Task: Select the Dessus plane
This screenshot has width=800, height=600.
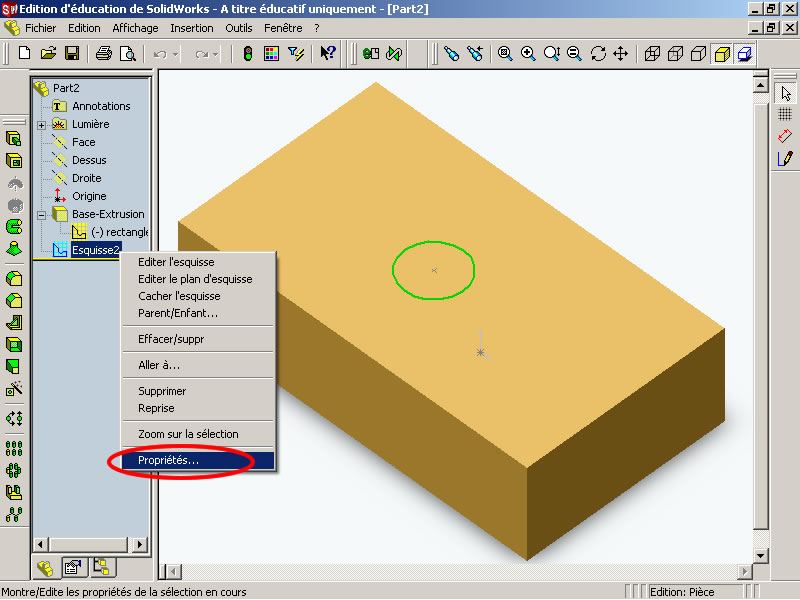Action: [89, 160]
